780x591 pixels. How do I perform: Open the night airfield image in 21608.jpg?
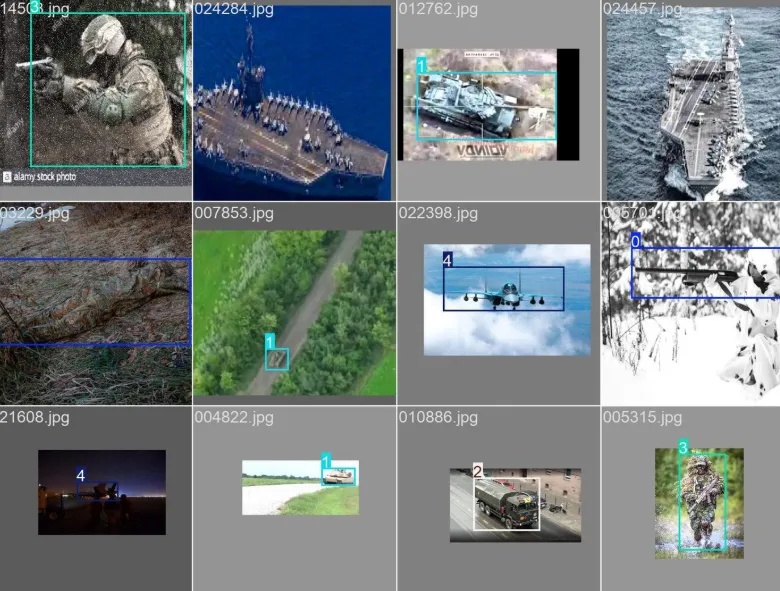pyautogui.click(x=102, y=492)
